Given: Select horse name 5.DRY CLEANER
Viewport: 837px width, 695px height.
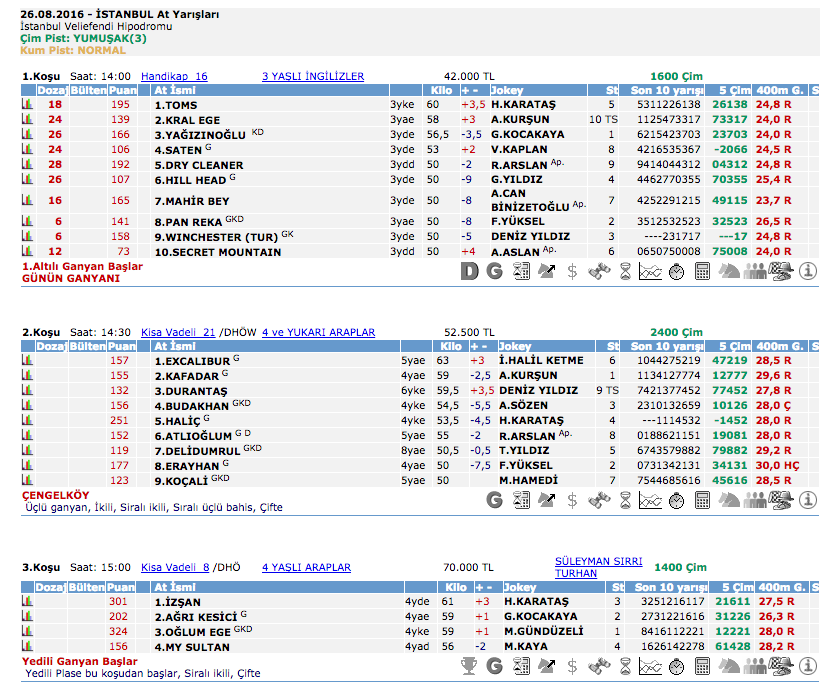Looking at the screenshot, I should [198, 165].
